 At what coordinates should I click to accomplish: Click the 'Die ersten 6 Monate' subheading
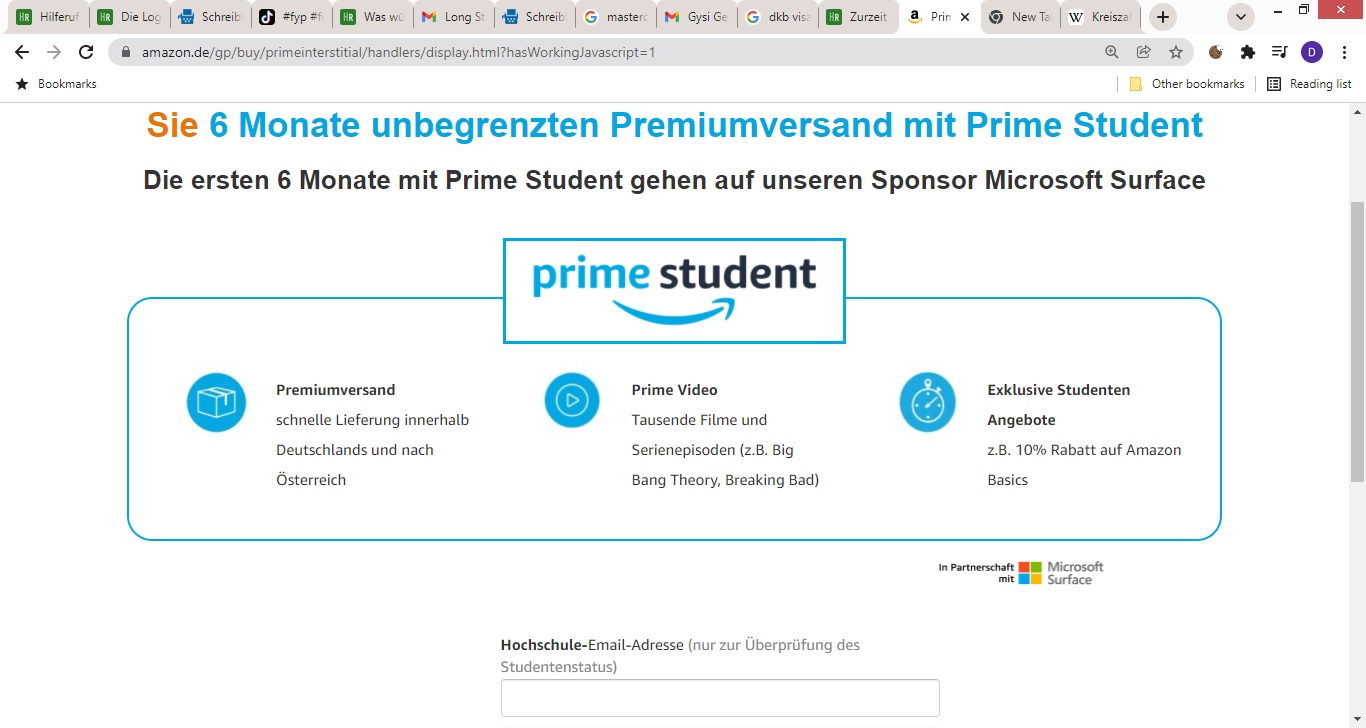tap(674, 180)
